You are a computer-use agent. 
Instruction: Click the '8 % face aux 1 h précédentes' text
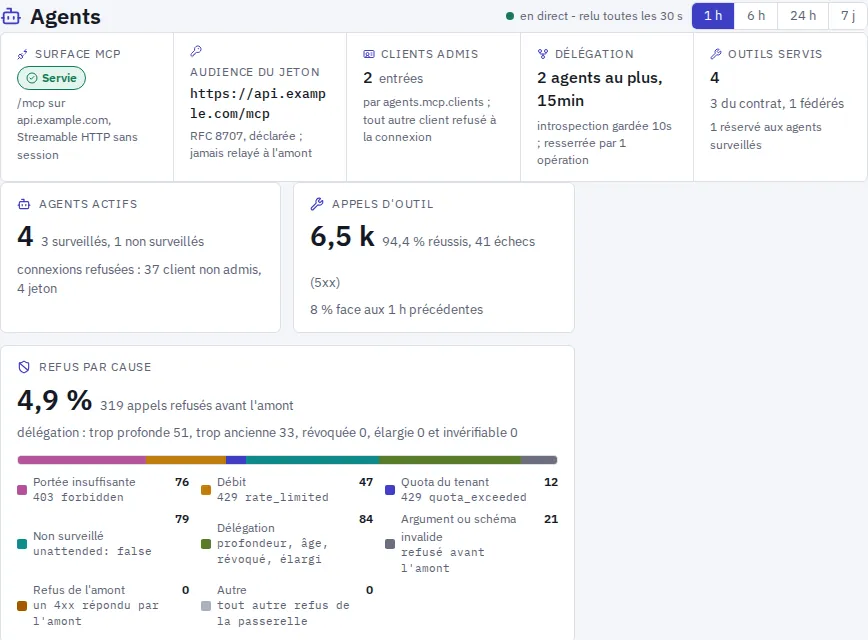tap(396, 309)
